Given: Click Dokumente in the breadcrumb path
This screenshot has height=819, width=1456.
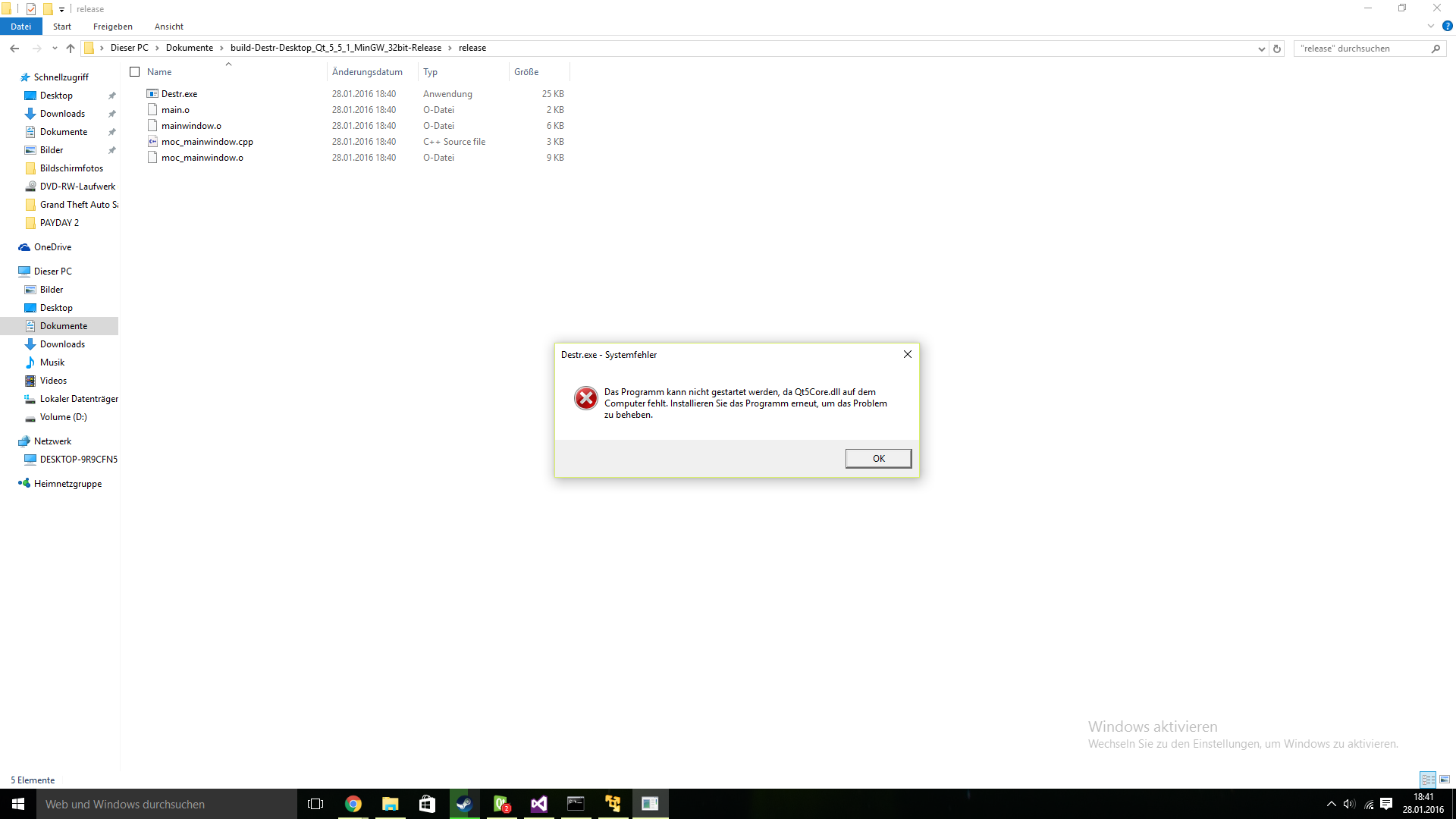Looking at the screenshot, I should coord(190,48).
